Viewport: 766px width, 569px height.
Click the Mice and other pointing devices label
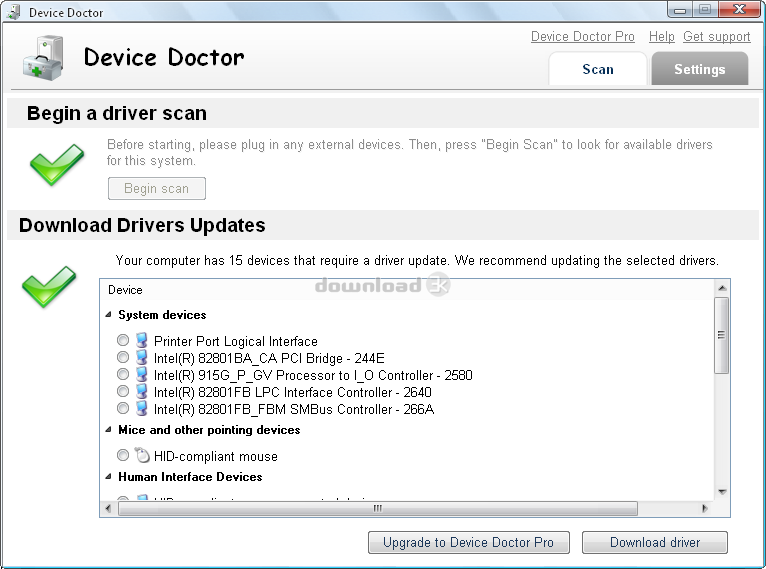209,430
